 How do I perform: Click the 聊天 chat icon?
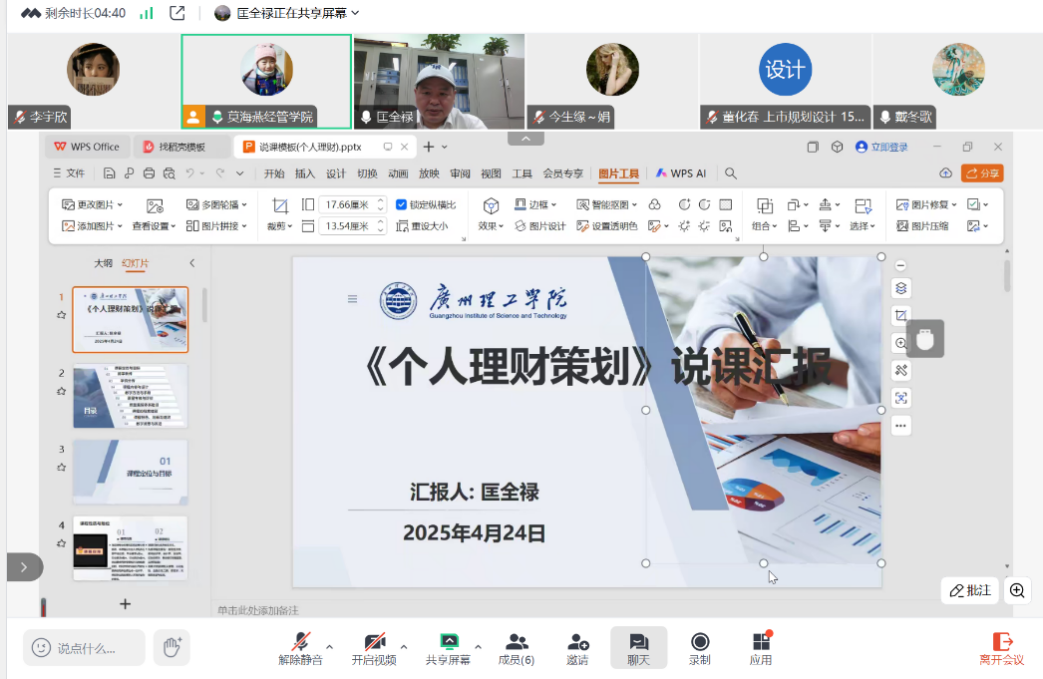pyautogui.click(x=638, y=647)
